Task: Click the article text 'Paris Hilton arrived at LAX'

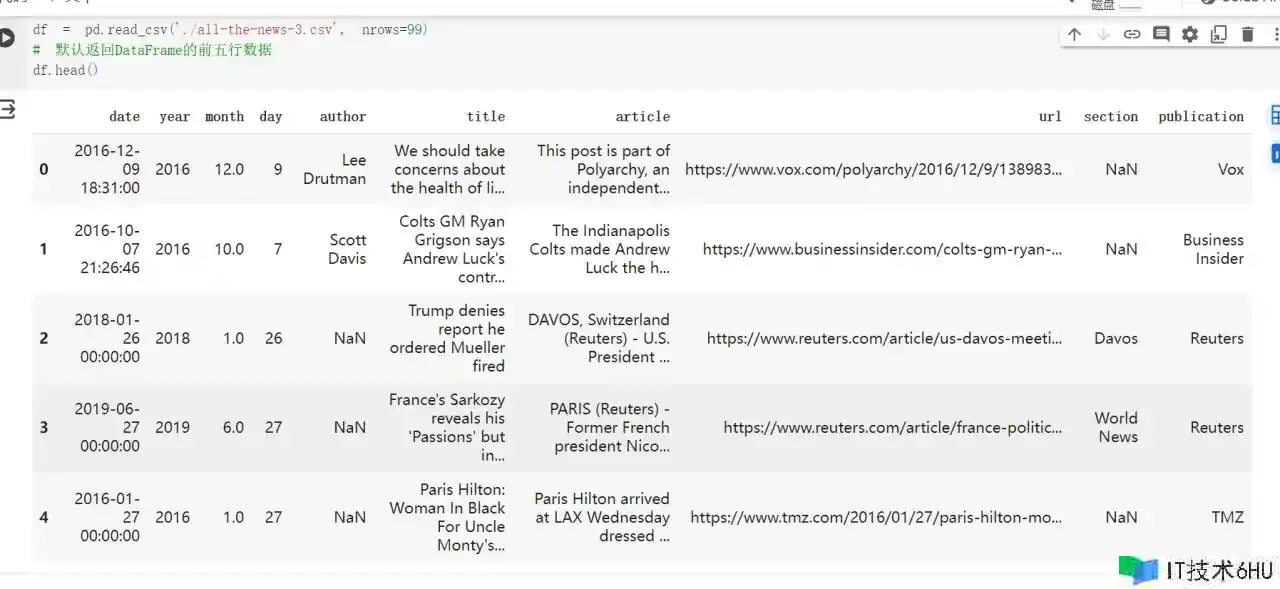Action: 602,517
